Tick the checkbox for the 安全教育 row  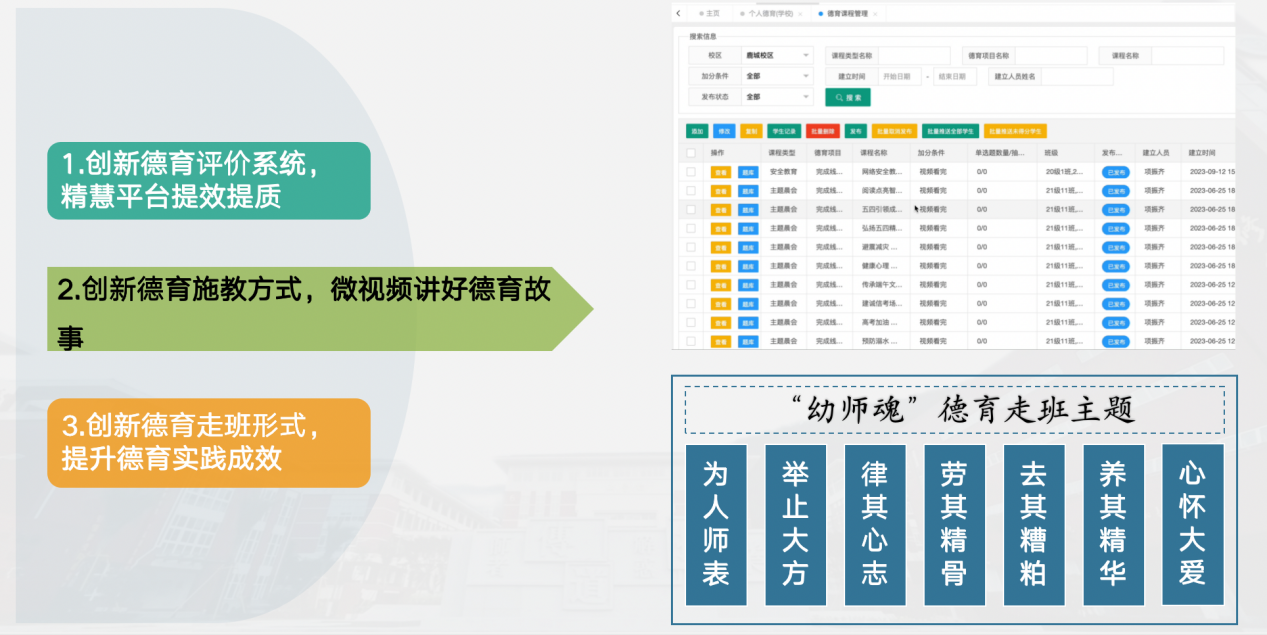click(691, 172)
